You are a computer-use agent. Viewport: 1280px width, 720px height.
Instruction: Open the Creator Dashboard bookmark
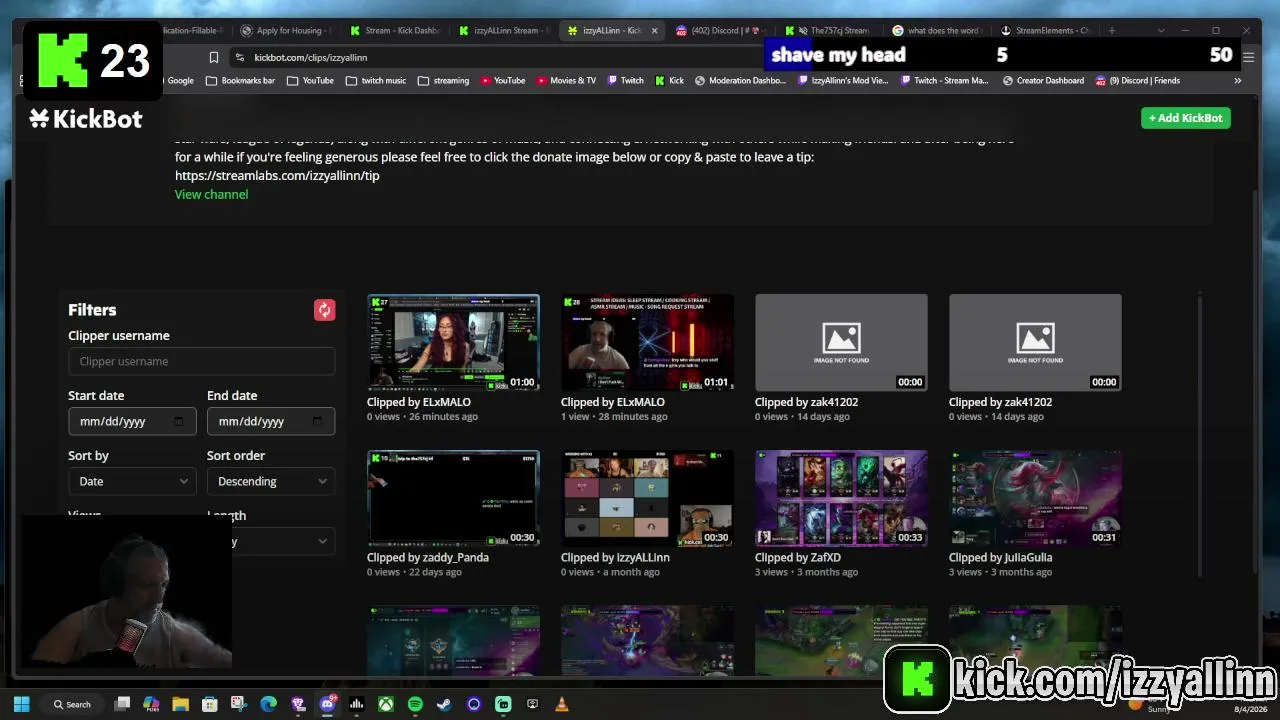click(x=1043, y=81)
